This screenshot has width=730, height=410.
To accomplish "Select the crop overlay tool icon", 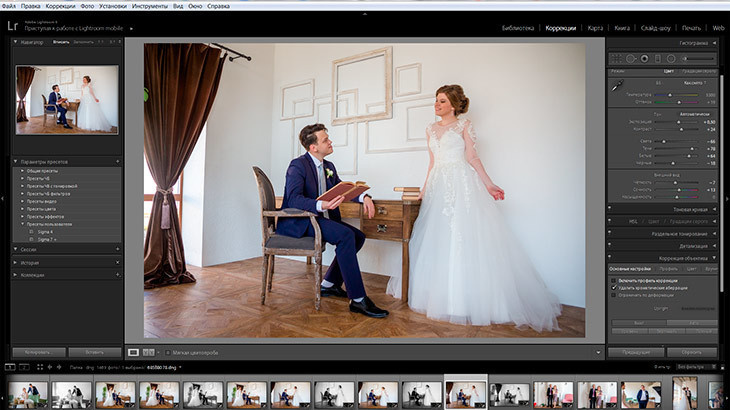I will point(618,59).
